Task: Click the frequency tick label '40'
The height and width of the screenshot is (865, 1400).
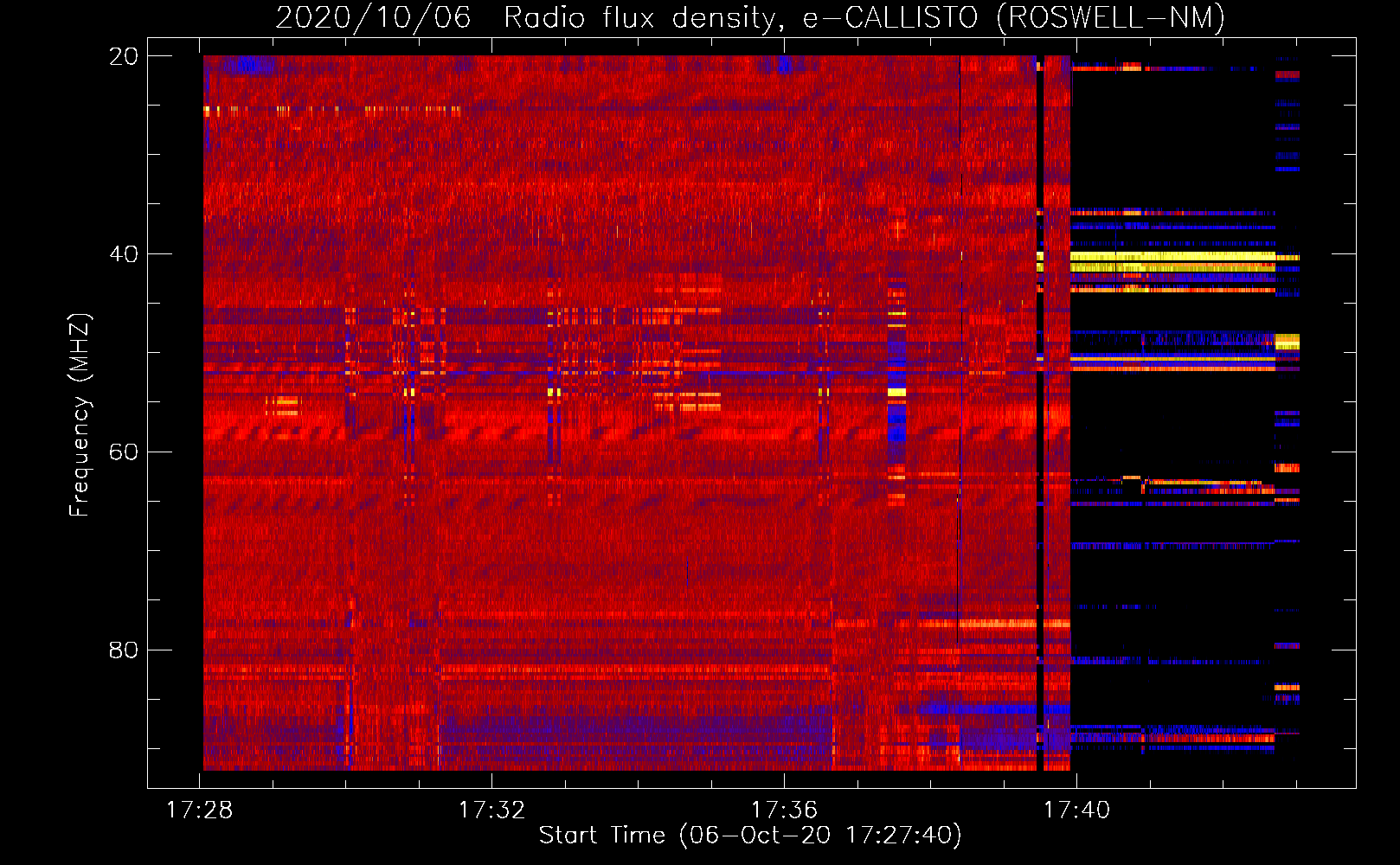Action: [123, 254]
